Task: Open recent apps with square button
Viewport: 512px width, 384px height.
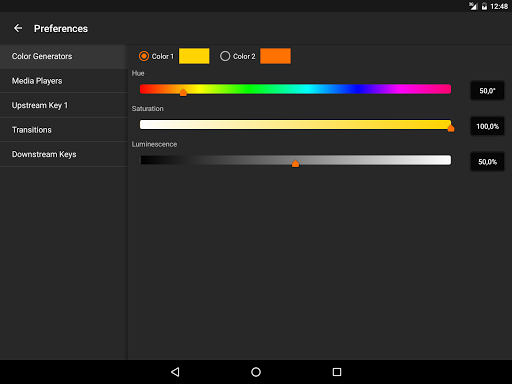Action: point(337,372)
